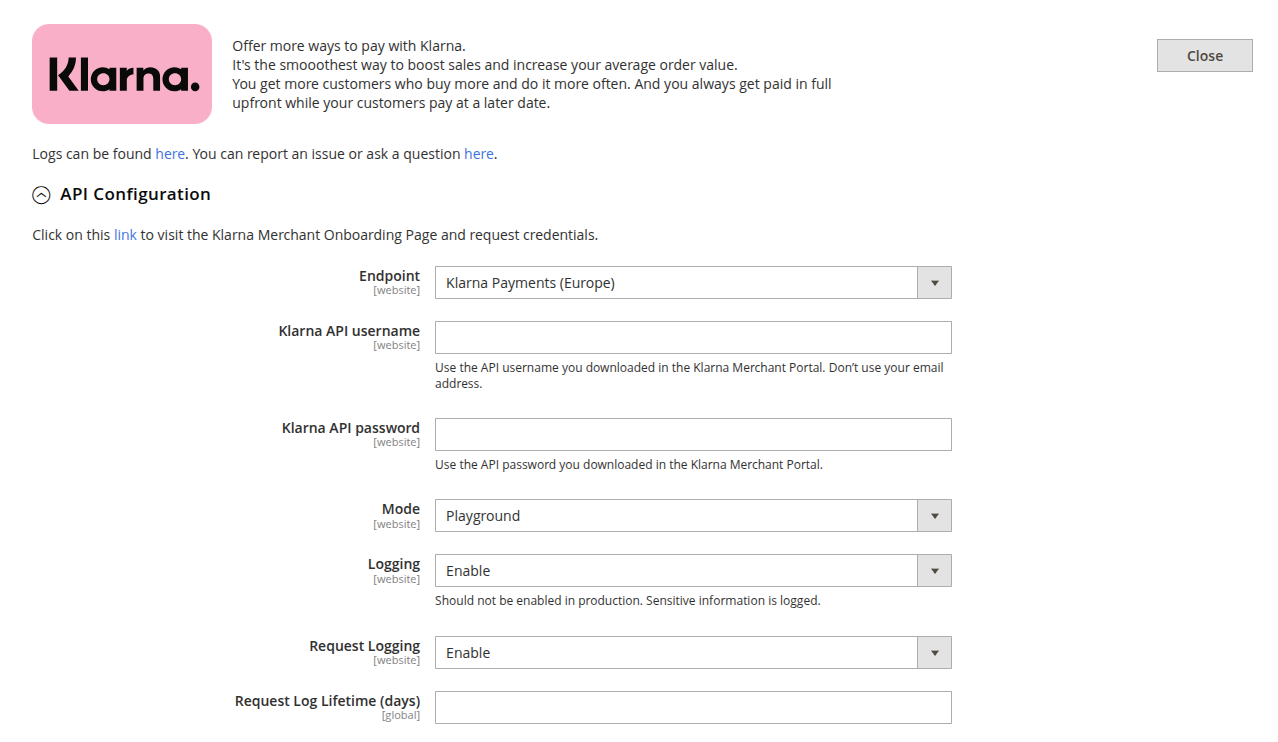1278x742 pixels.
Task: Open the report an issue 'here' link
Action: click(479, 154)
